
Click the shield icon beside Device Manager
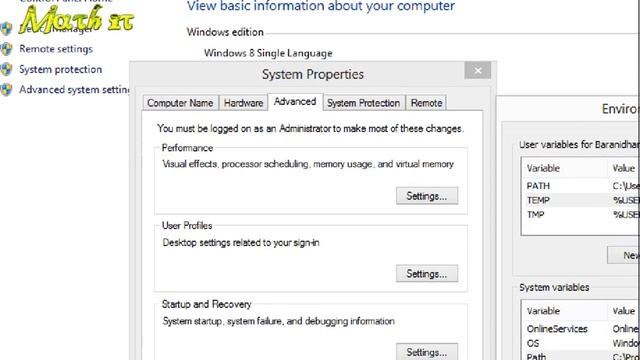coord(6,29)
